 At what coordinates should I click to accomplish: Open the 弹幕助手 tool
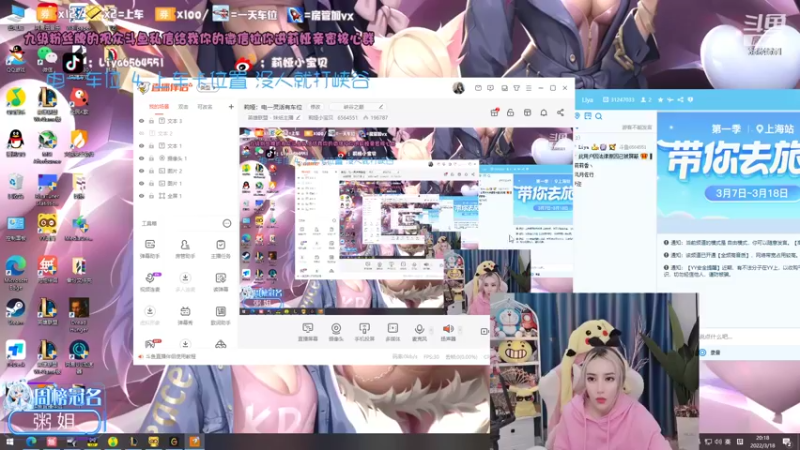(x=150, y=248)
